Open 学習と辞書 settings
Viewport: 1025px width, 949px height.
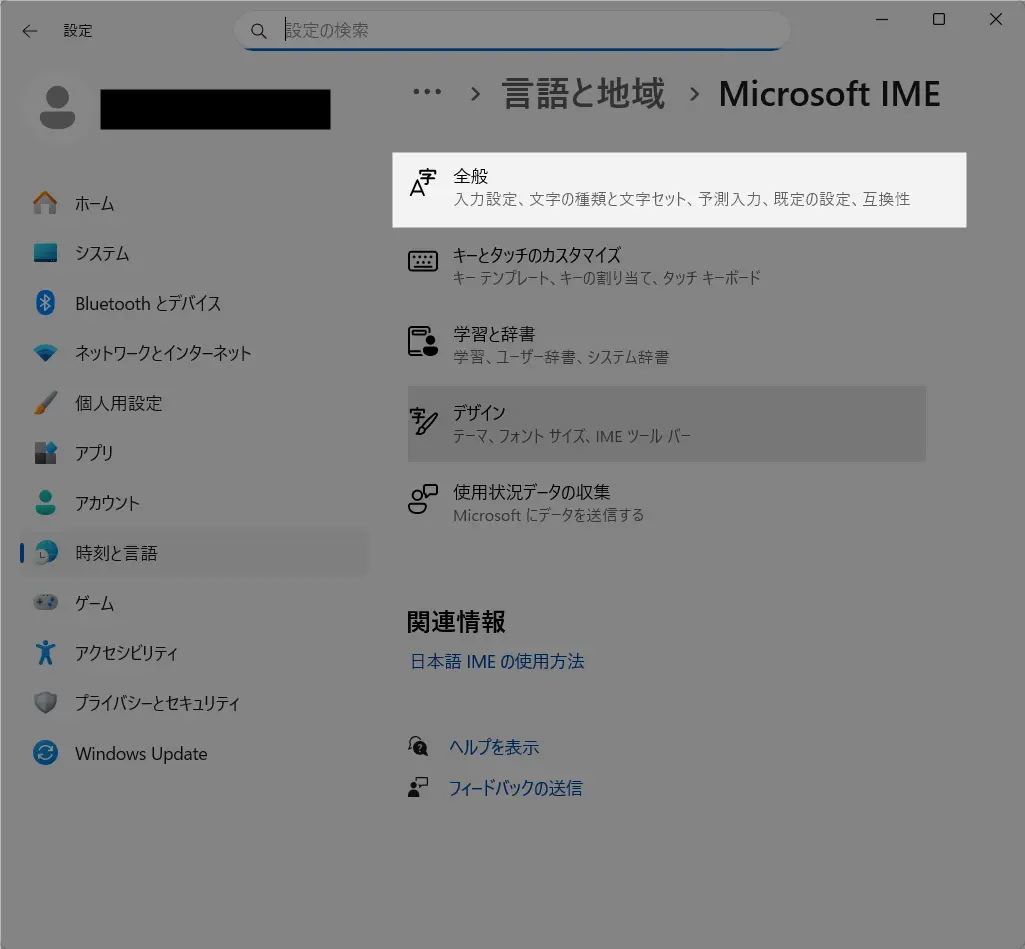[x=667, y=345]
